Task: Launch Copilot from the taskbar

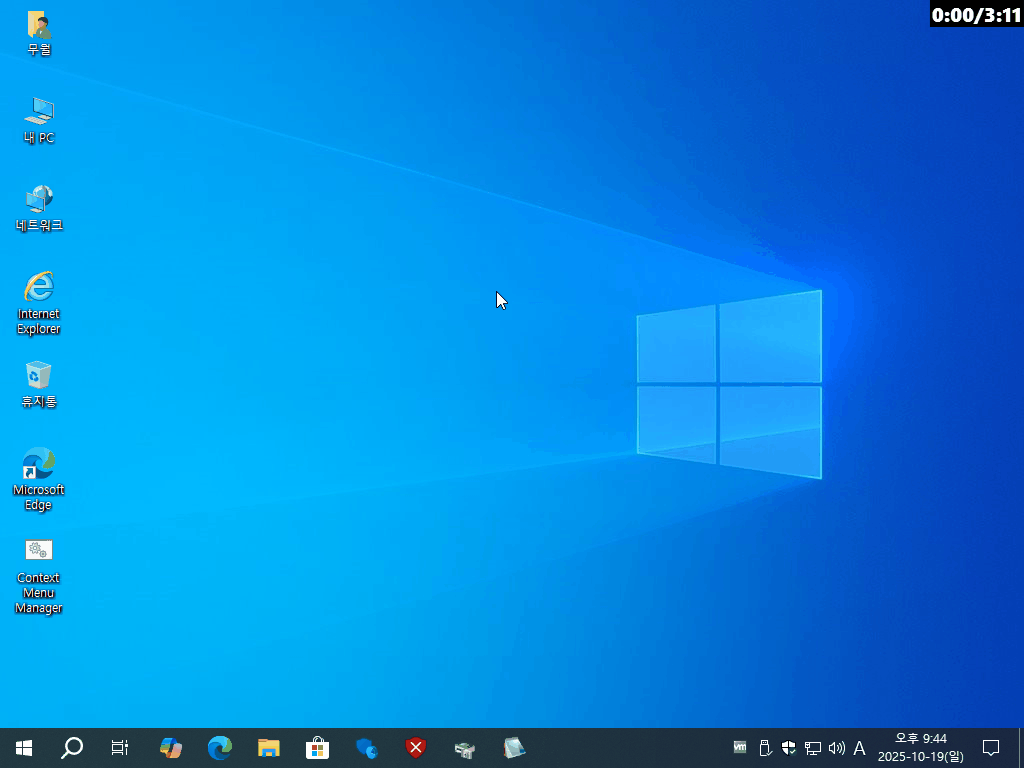Action: (x=171, y=748)
